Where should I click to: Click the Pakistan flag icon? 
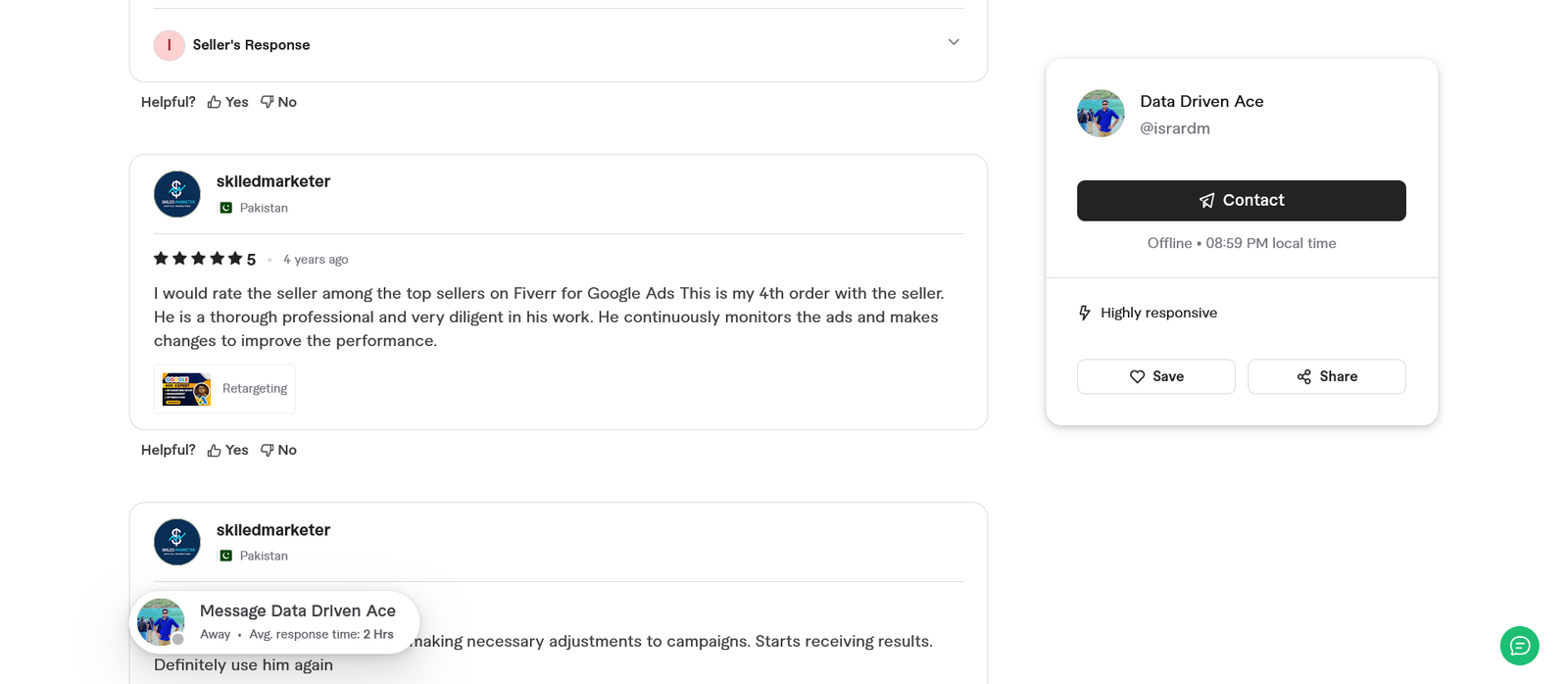point(223,208)
